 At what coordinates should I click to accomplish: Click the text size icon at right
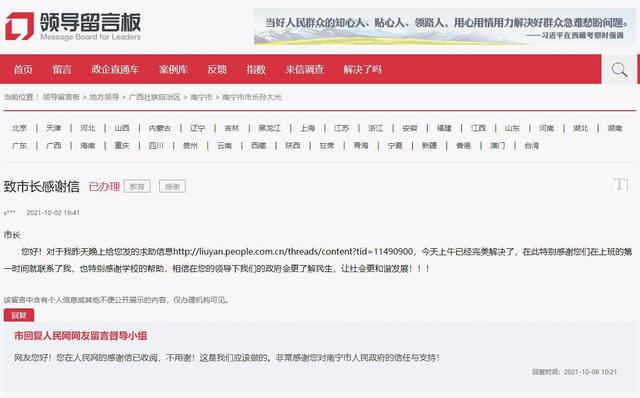click(621, 185)
